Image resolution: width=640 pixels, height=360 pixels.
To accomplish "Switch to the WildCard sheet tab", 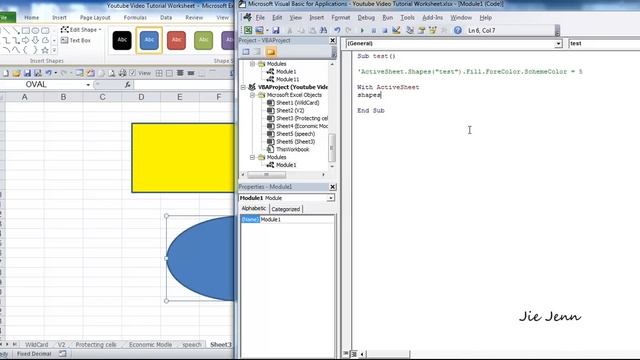I will coord(36,344).
